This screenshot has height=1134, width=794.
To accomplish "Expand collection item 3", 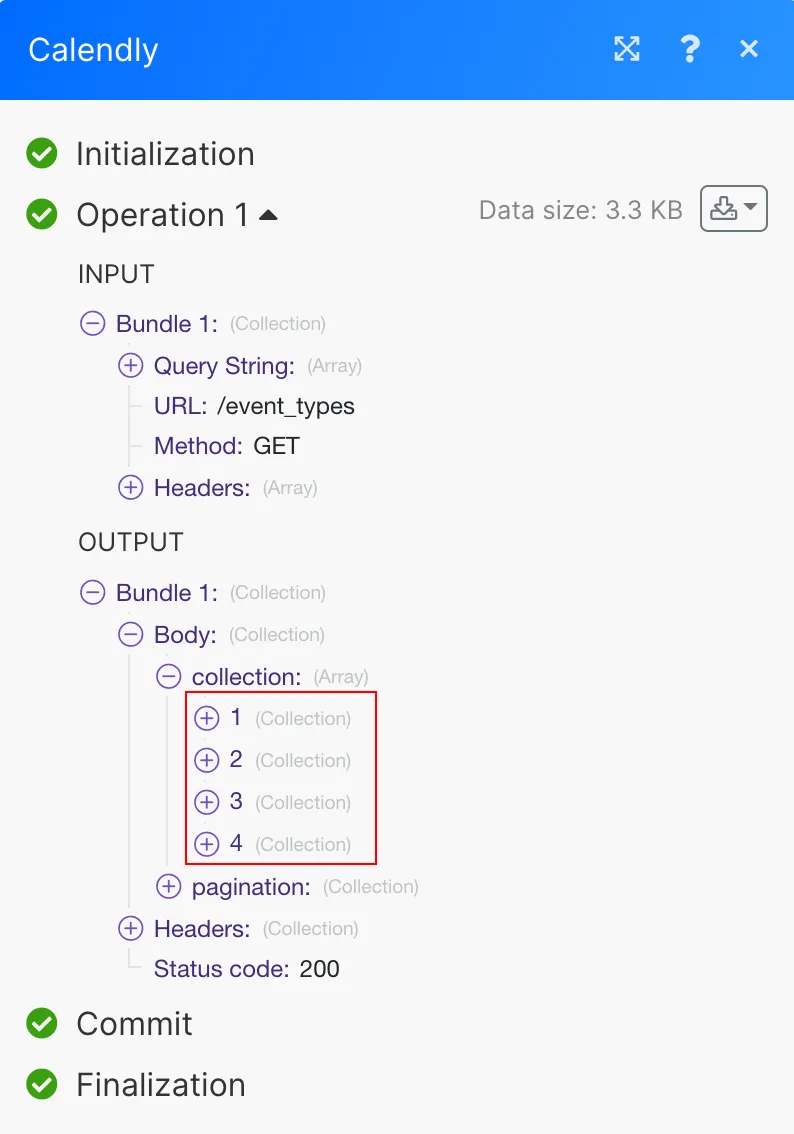I will click(207, 803).
